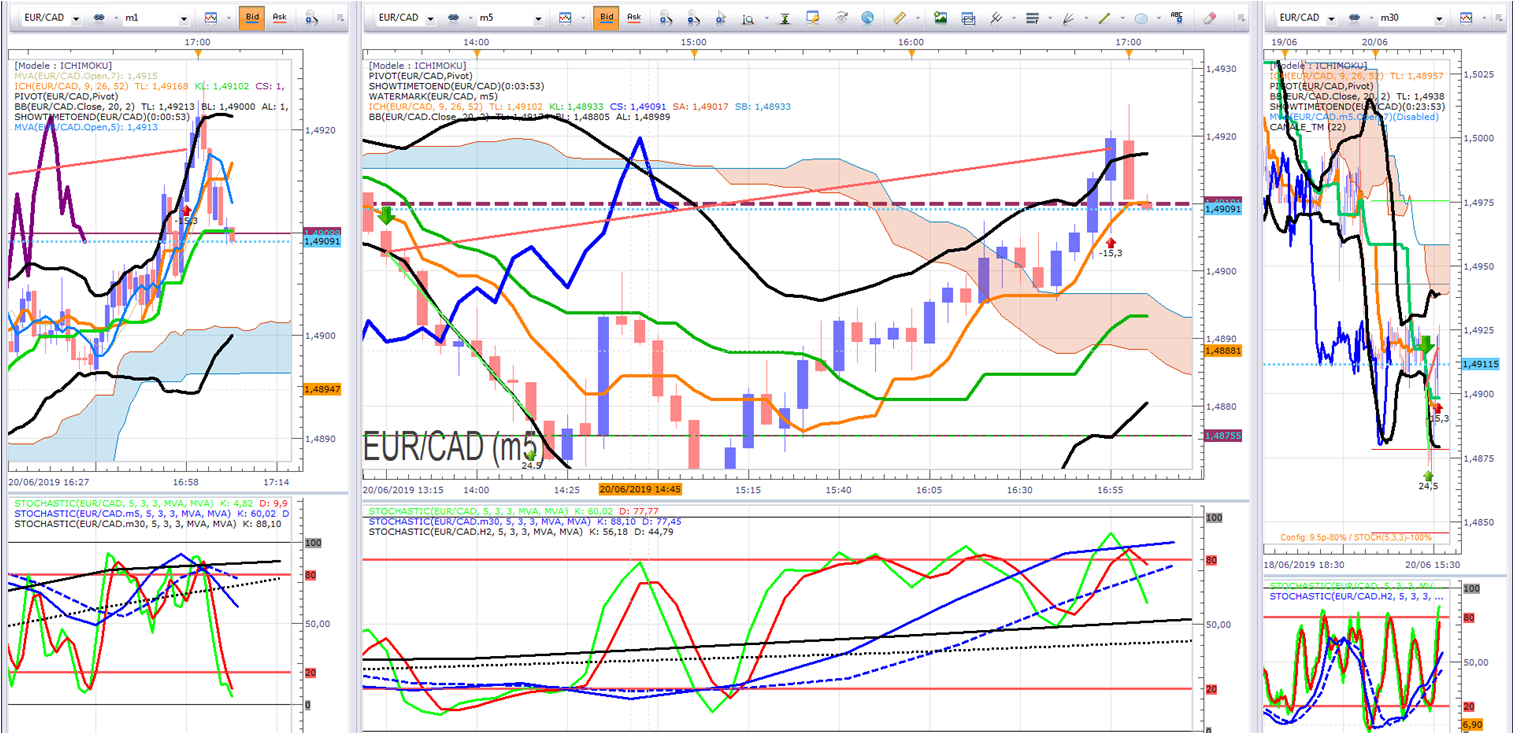Select the cursor zoom tool in the m5 toolbar
Viewport: 1514px width, 734px height.
coord(721,18)
